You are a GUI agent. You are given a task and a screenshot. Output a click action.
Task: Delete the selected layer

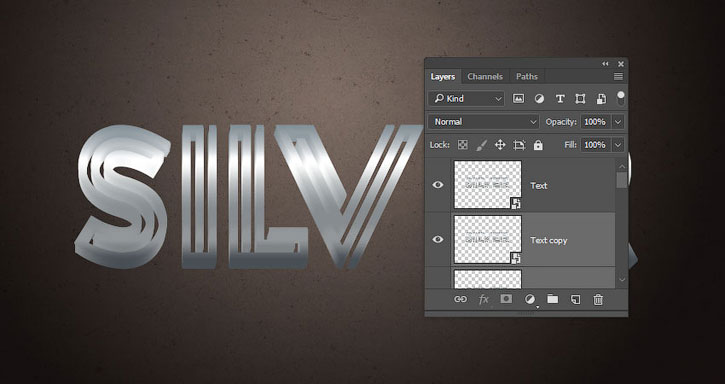(x=598, y=299)
